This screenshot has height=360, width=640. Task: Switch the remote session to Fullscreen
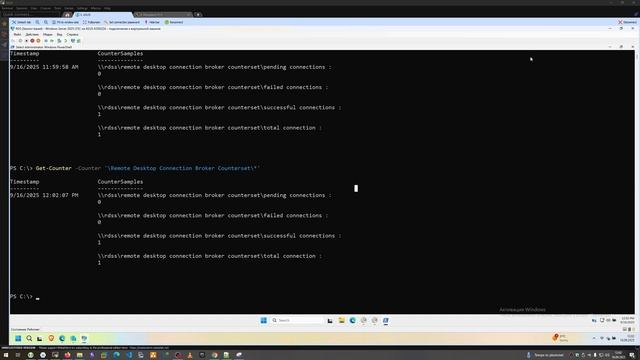91,22
